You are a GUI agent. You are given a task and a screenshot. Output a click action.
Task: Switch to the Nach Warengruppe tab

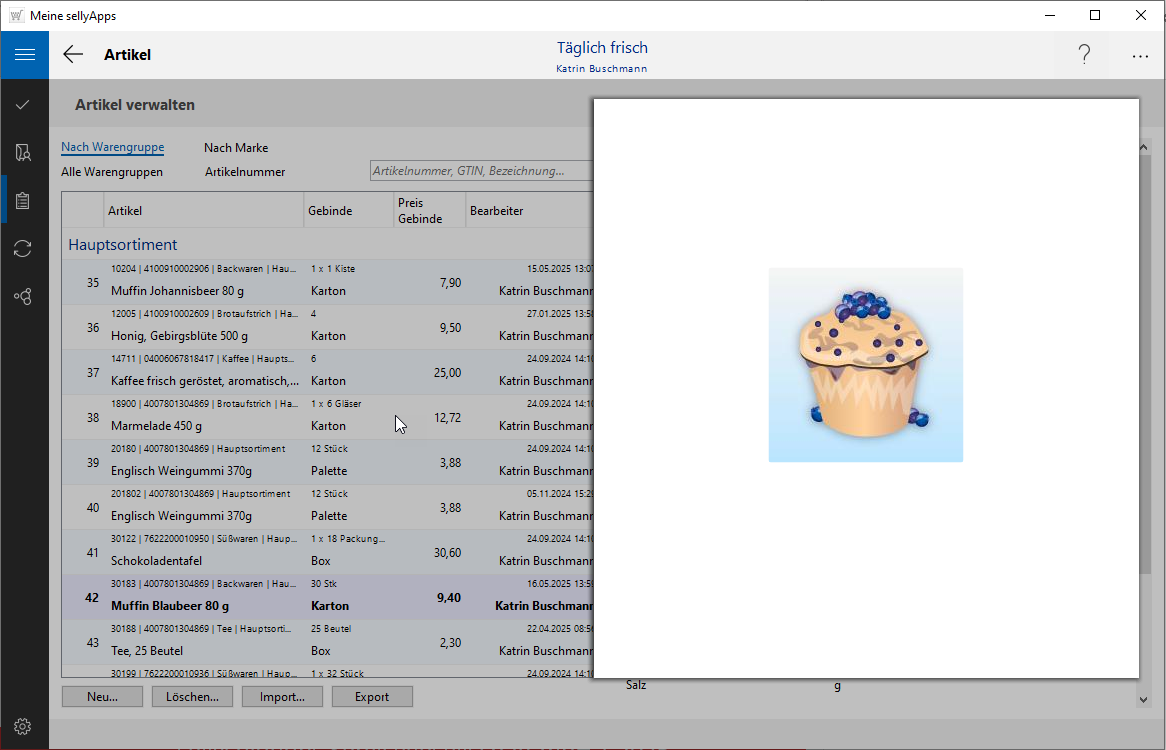pos(112,147)
